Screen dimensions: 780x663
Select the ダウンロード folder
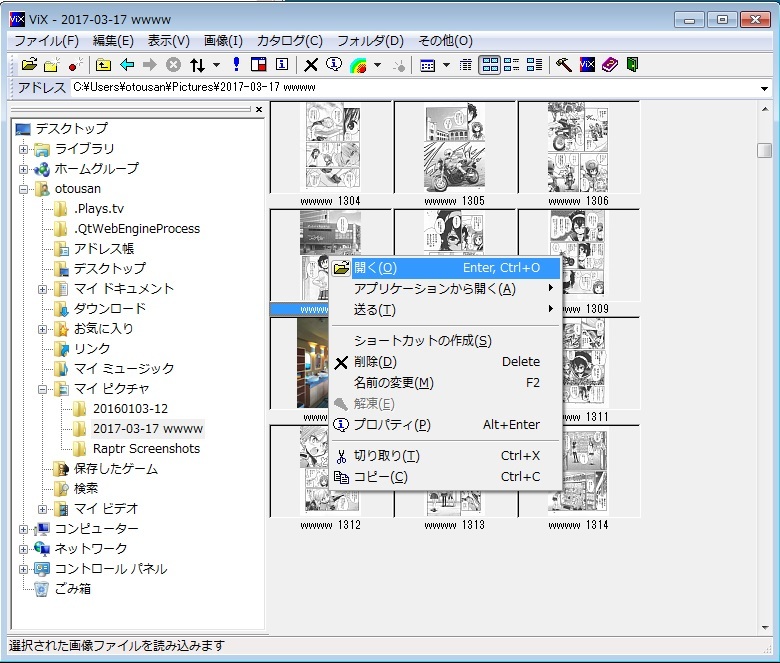tap(100, 309)
